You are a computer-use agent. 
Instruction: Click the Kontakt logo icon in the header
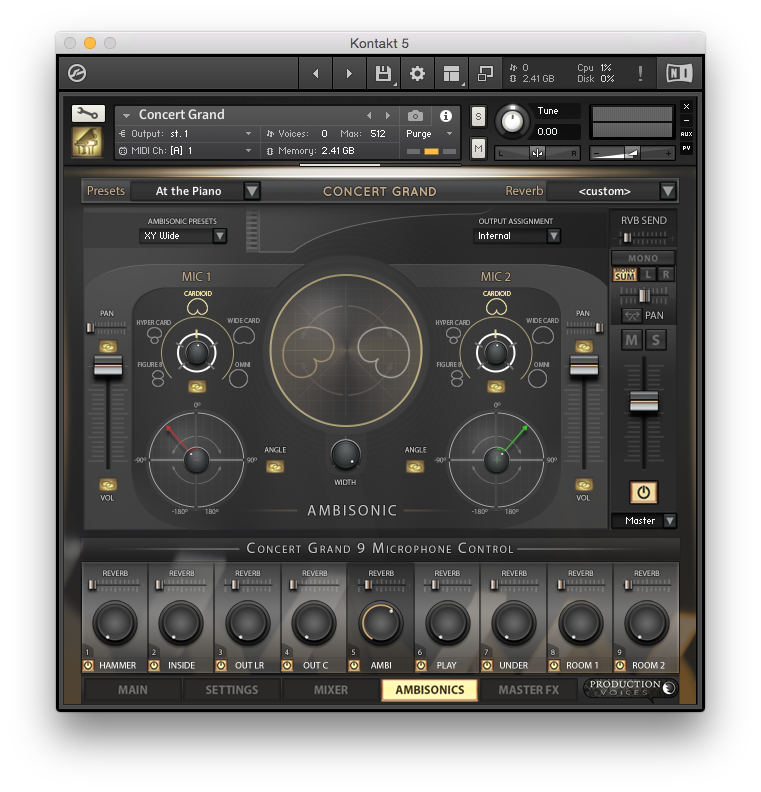tap(77, 73)
